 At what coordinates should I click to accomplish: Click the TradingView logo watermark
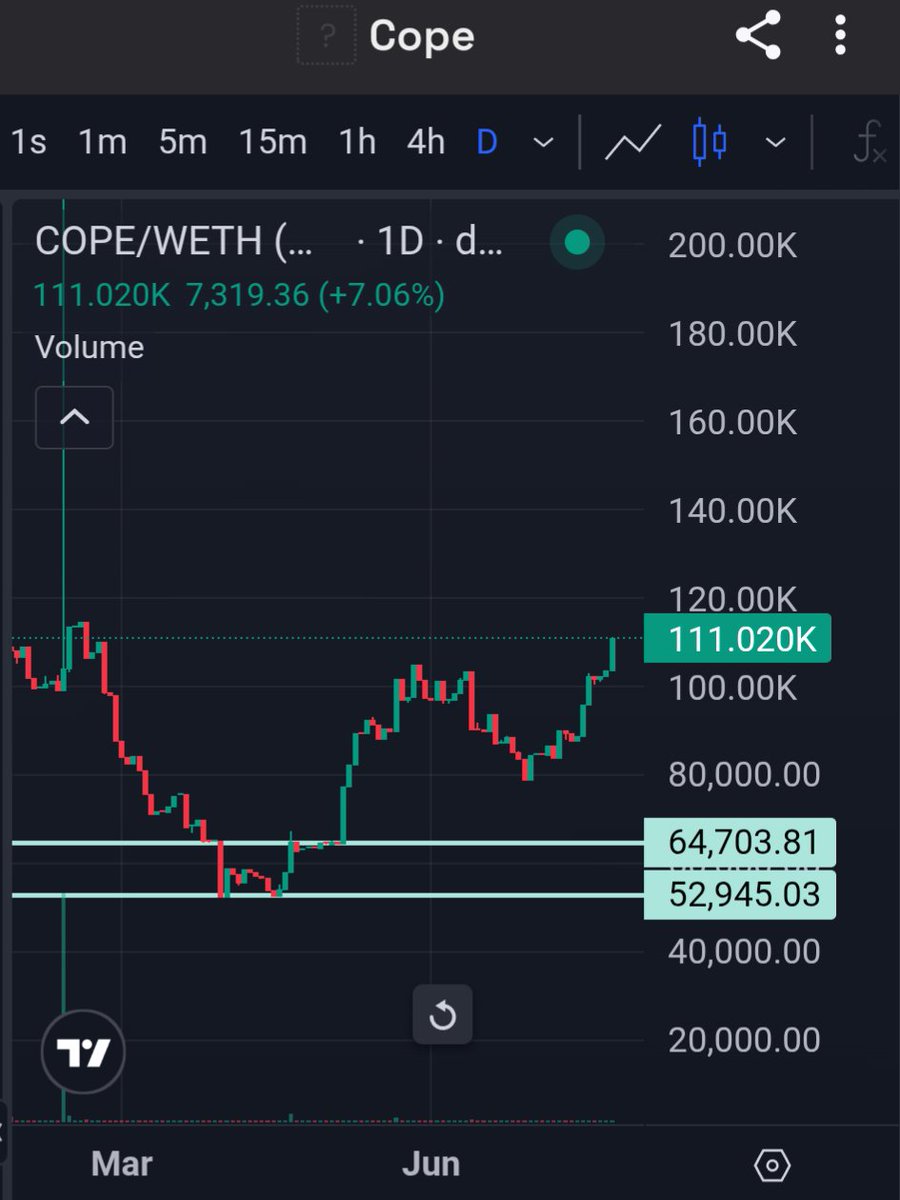click(x=82, y=1052)
